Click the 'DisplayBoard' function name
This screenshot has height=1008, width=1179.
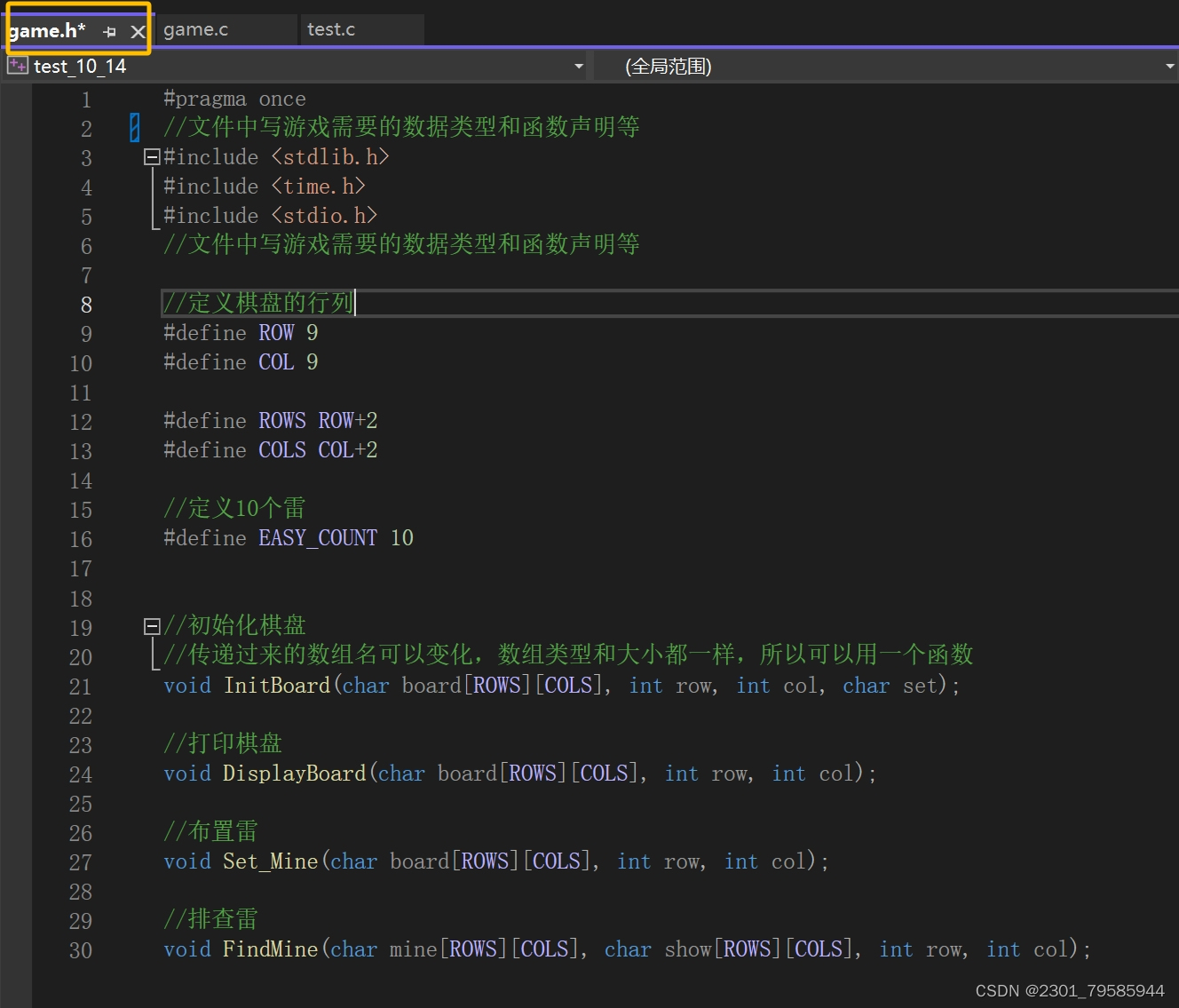coord(295,774)
